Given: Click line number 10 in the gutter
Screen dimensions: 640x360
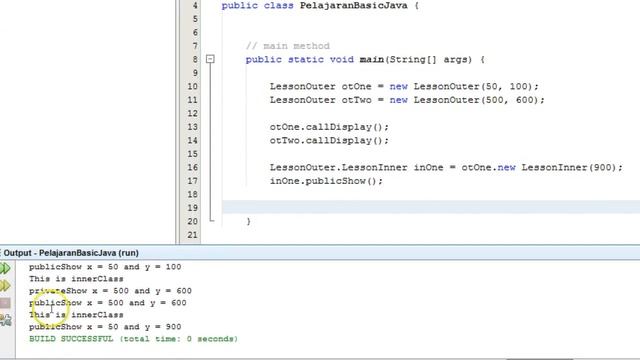Looking at the screenshot, I should tap(193, 87).
